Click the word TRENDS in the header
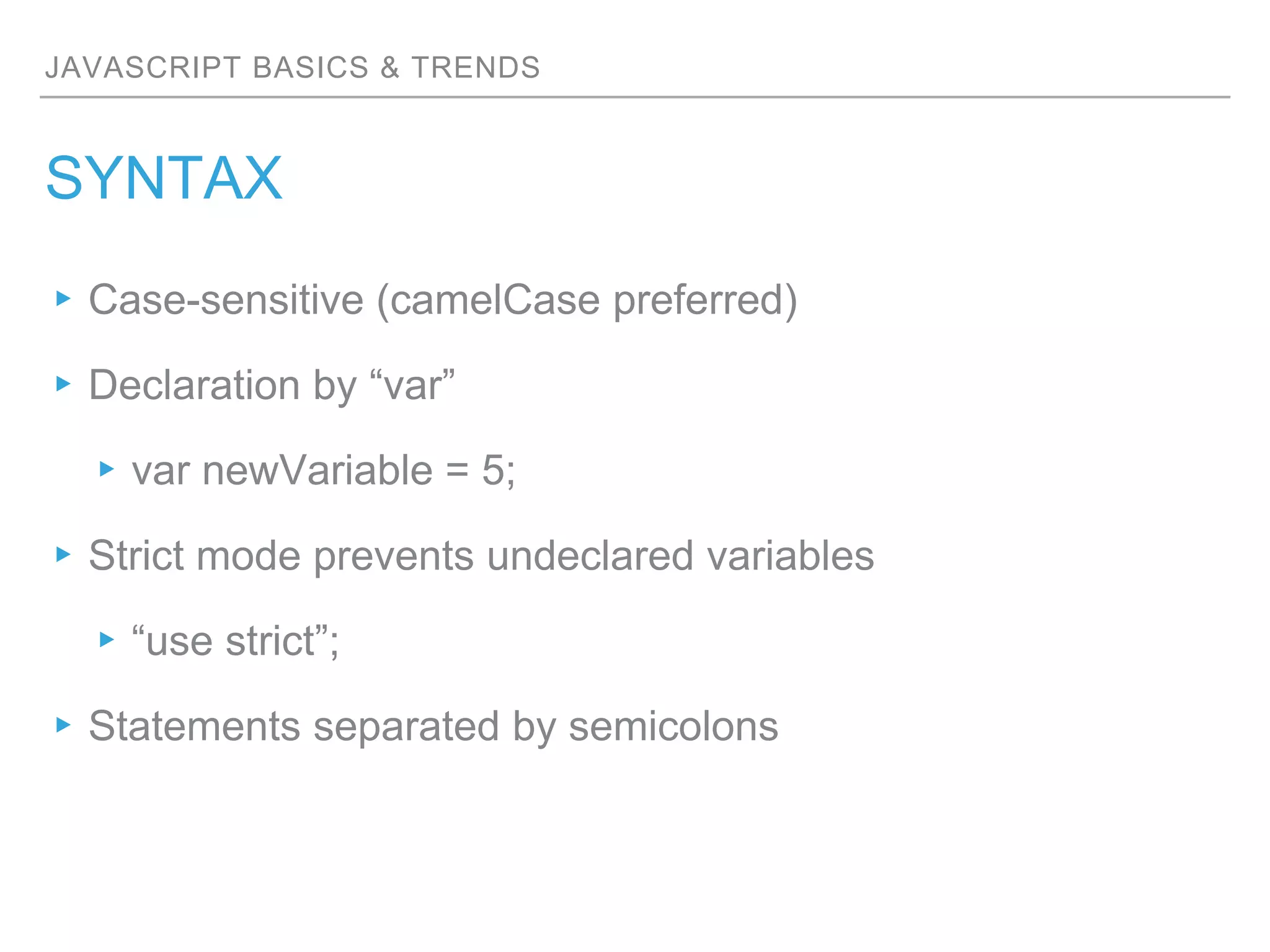The image size is (1270, 952). (x=476, y=68)
